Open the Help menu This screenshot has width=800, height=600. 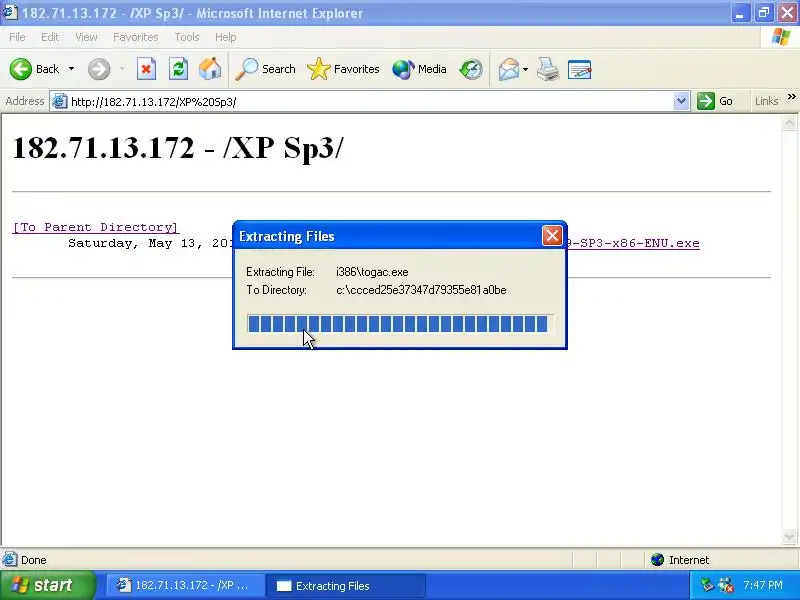click(226, 37)
